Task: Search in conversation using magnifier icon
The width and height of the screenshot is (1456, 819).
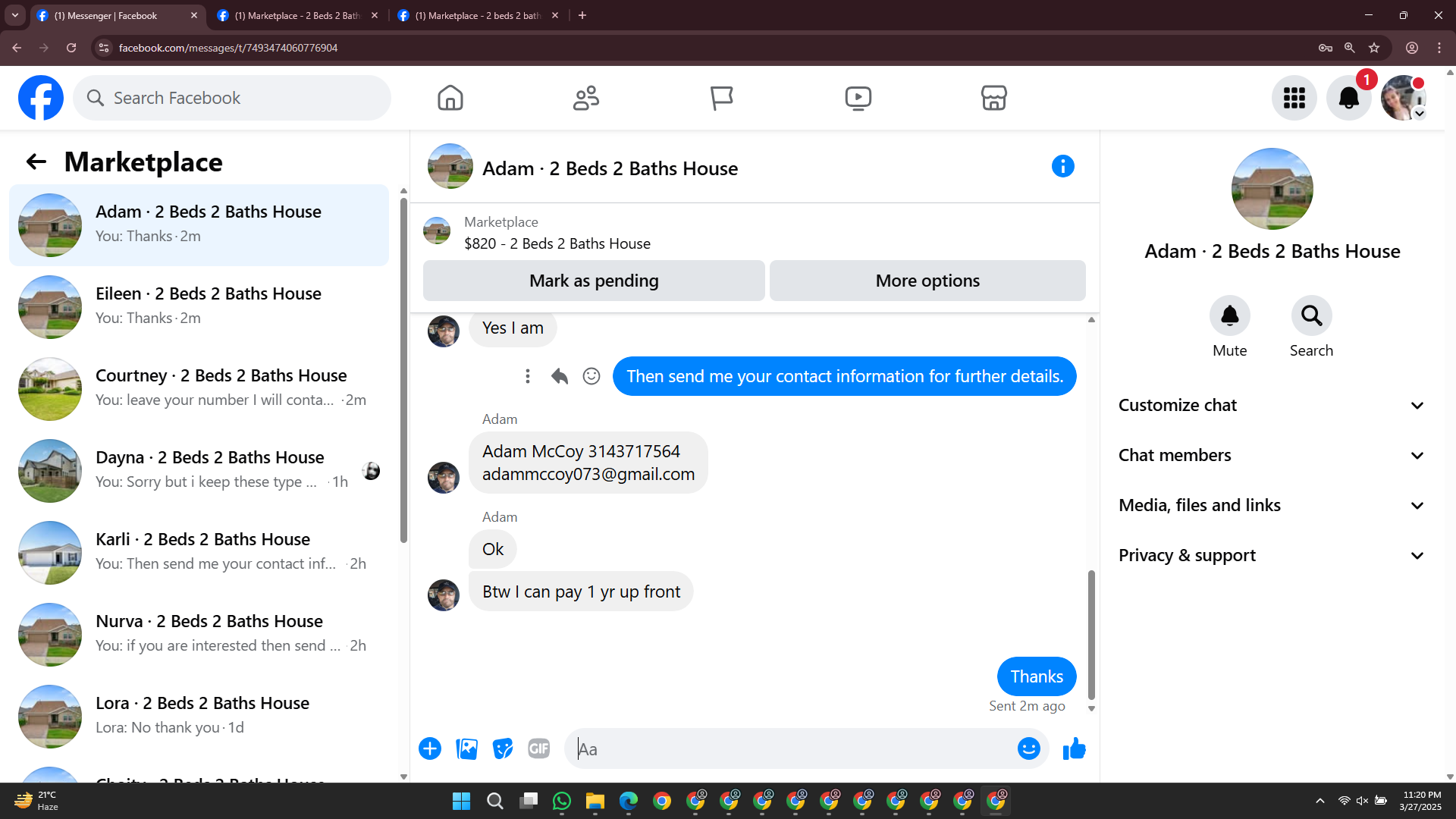Action: 1312,315
